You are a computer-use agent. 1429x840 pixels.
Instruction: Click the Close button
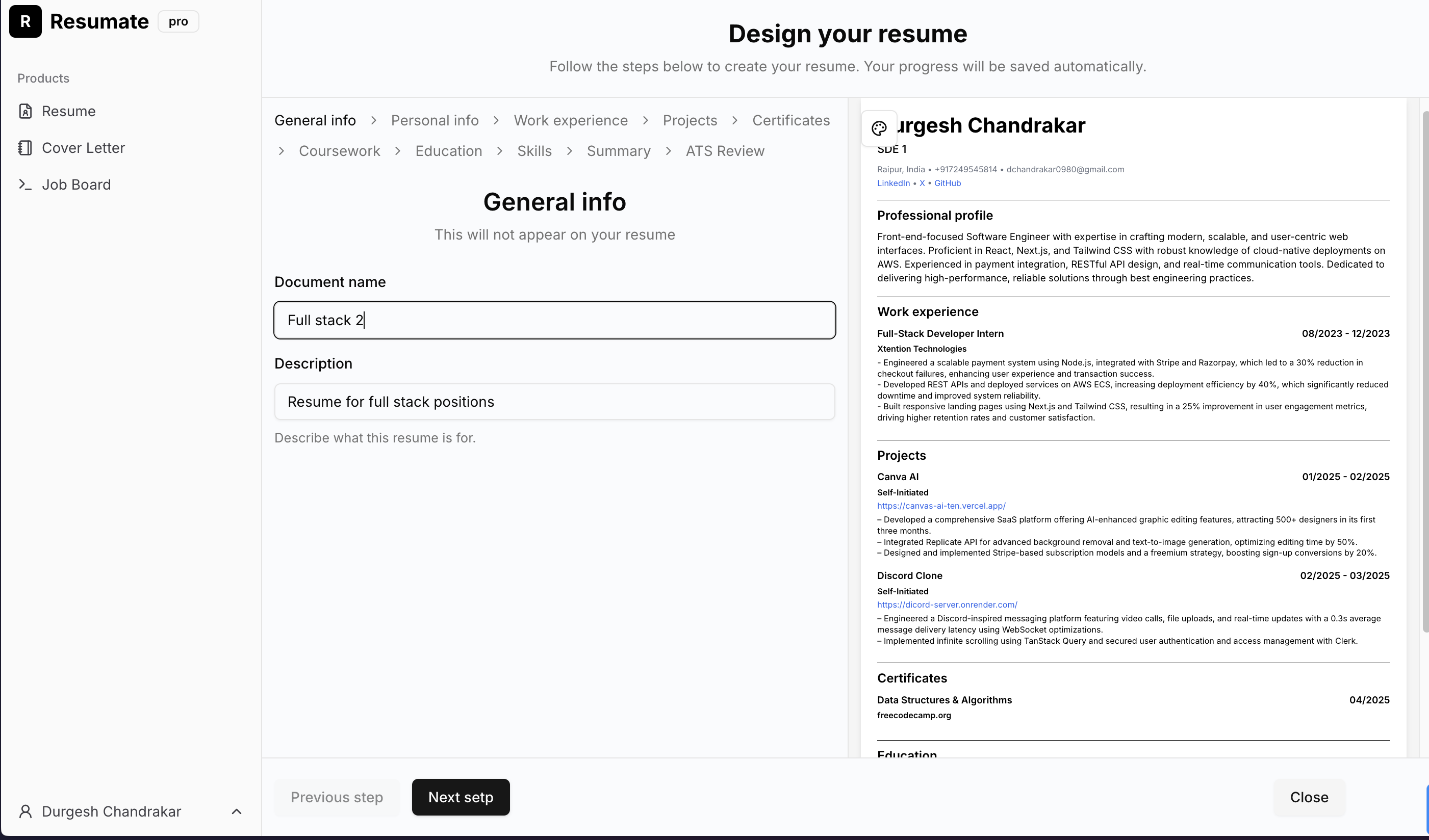coord(1309,798)
